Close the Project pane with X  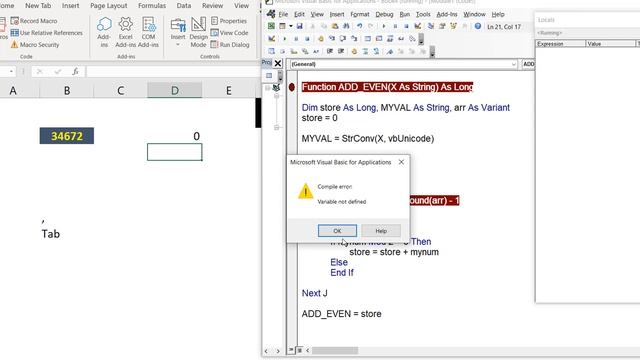[278, 63]
